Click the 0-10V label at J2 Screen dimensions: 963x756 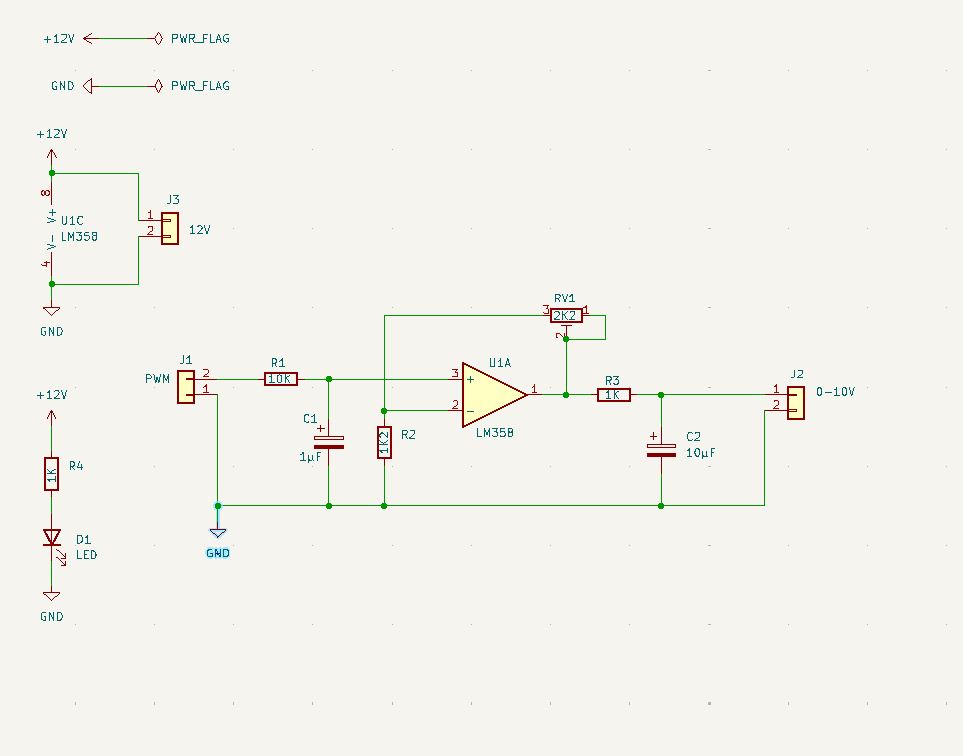835,391
